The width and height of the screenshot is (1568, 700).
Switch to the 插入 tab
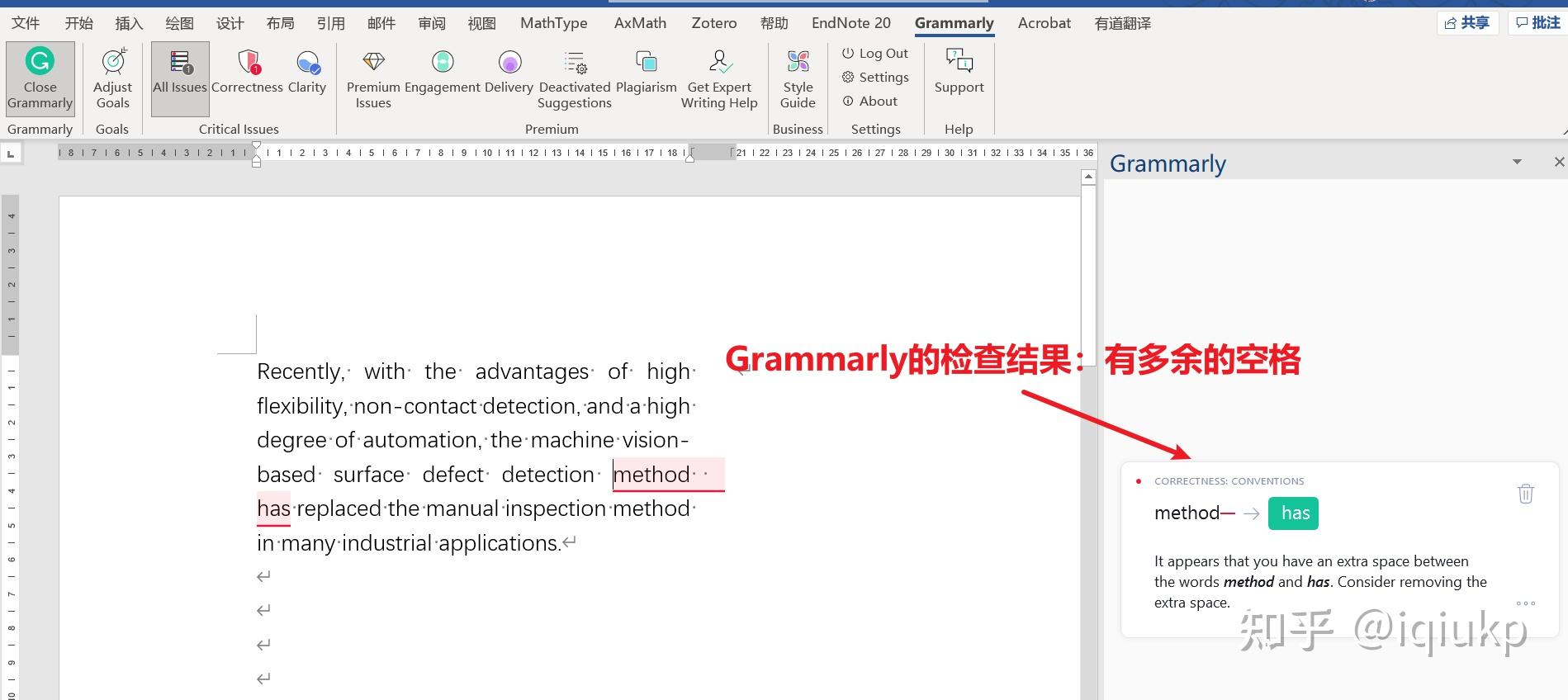(129, 23)
